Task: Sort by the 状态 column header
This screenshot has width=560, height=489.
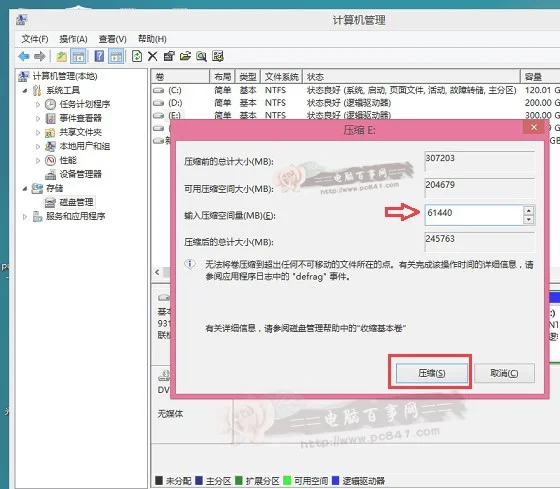Action: click(x=411, y=76)
